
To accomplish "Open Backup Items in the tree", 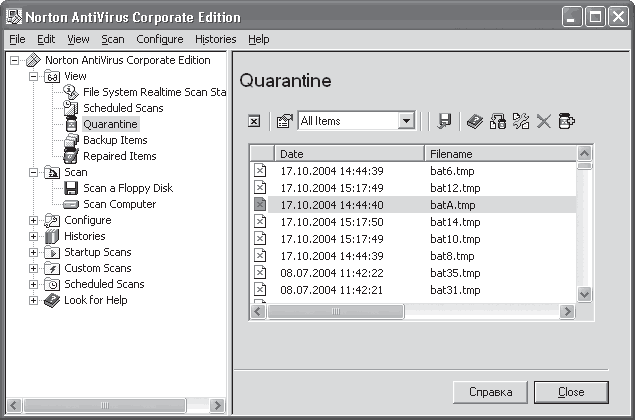I will 115,140.
